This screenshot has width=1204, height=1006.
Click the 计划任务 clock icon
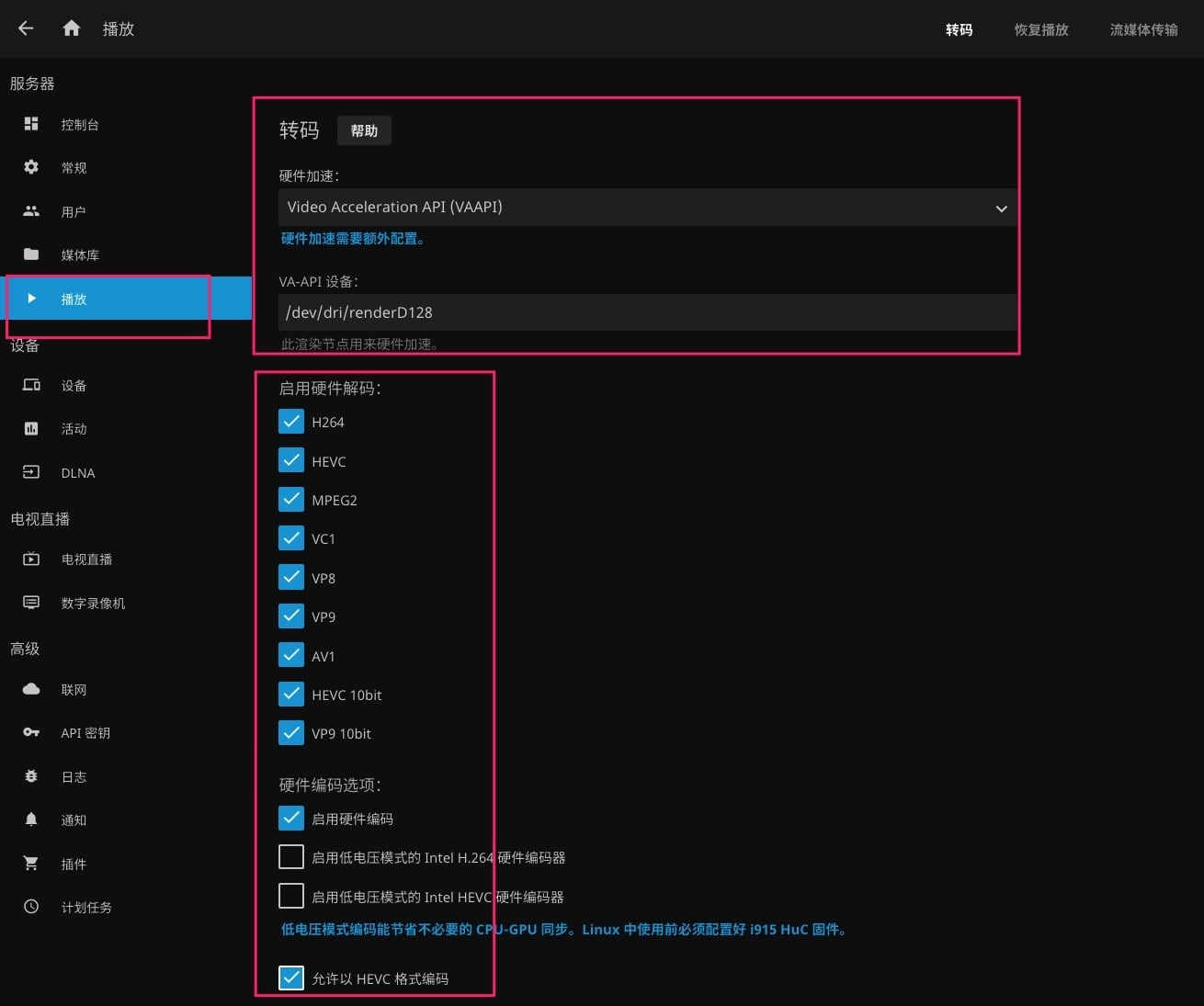coord(31,907)
